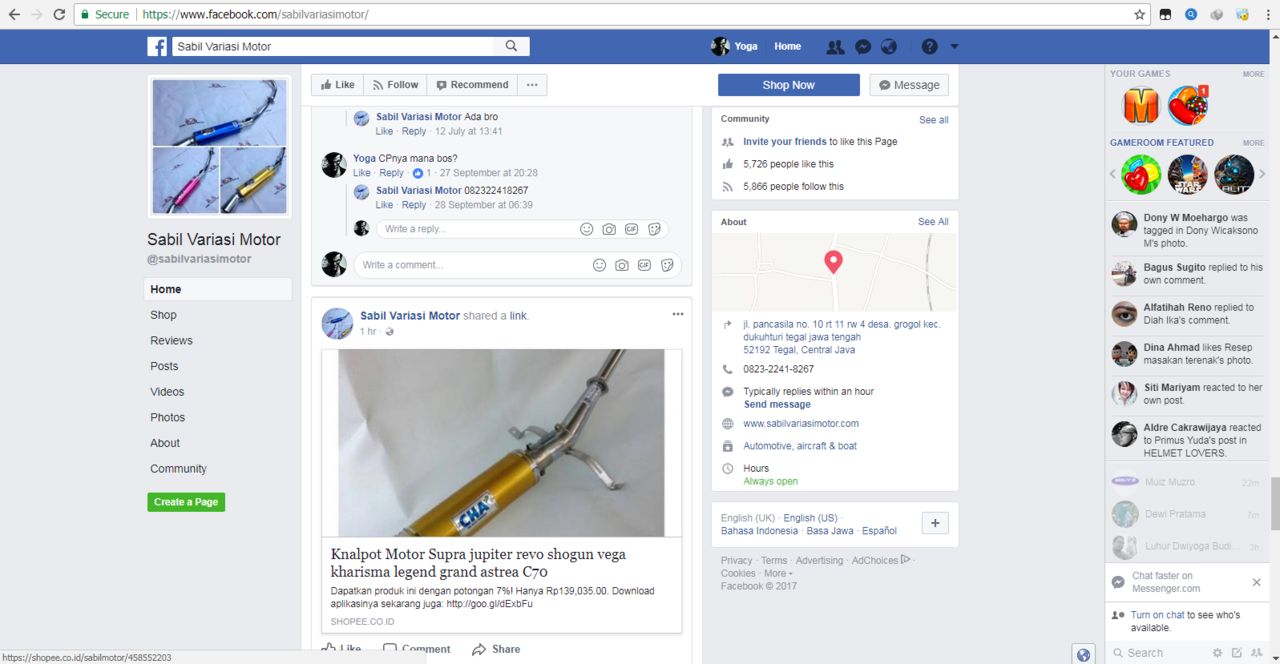This screenshot has width=1280, height=664.
Task: Message the page with Message button
Action: (909, 85)
